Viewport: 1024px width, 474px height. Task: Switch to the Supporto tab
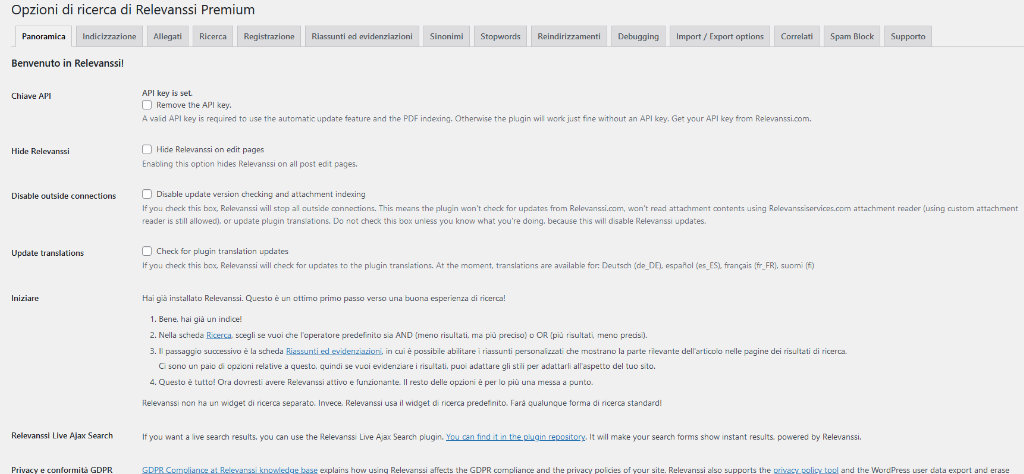pyautogui.click(x=908, y=37)
